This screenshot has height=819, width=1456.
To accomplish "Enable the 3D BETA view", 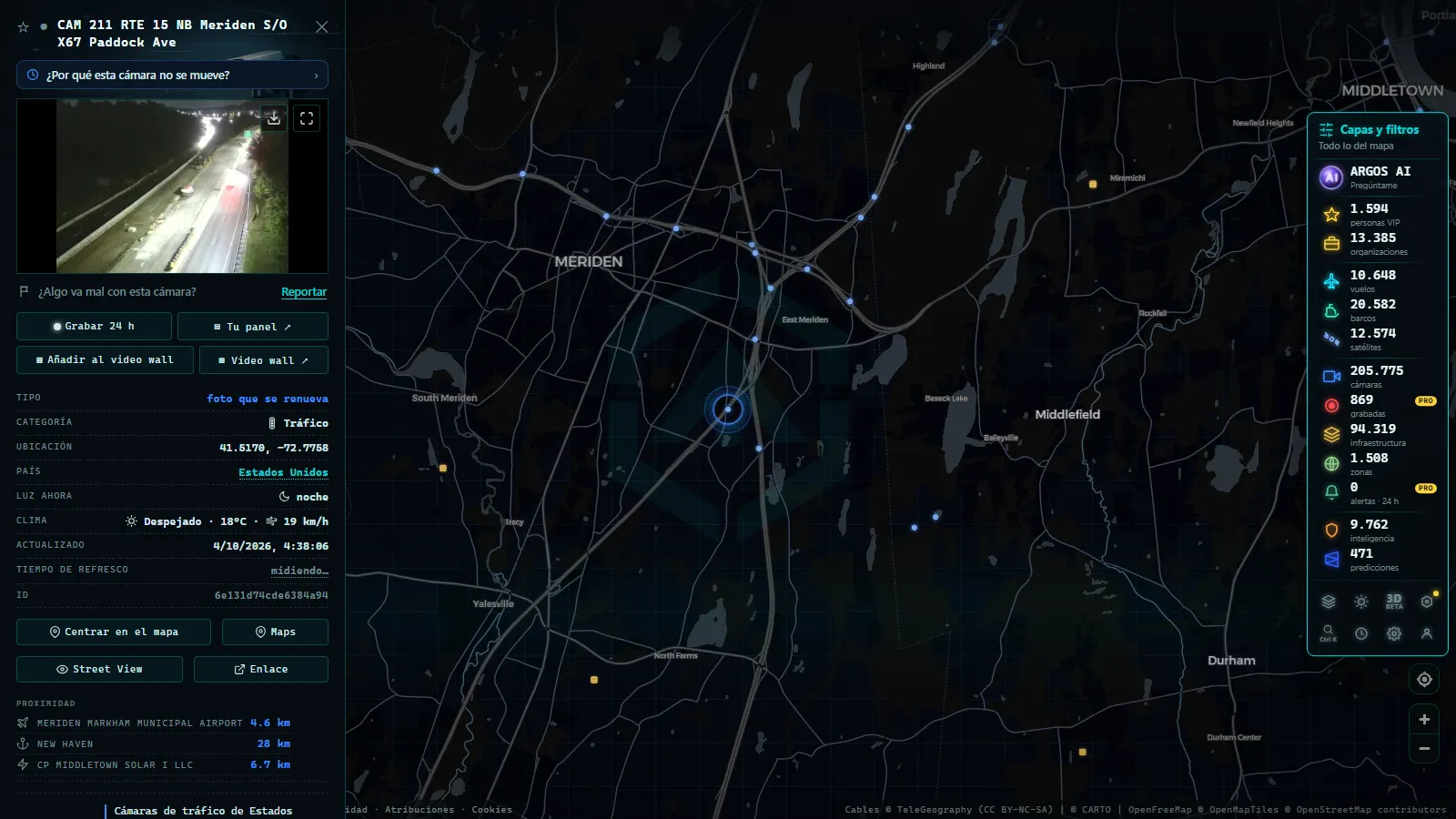I will pyautogui.click(x=1394, y=602).
